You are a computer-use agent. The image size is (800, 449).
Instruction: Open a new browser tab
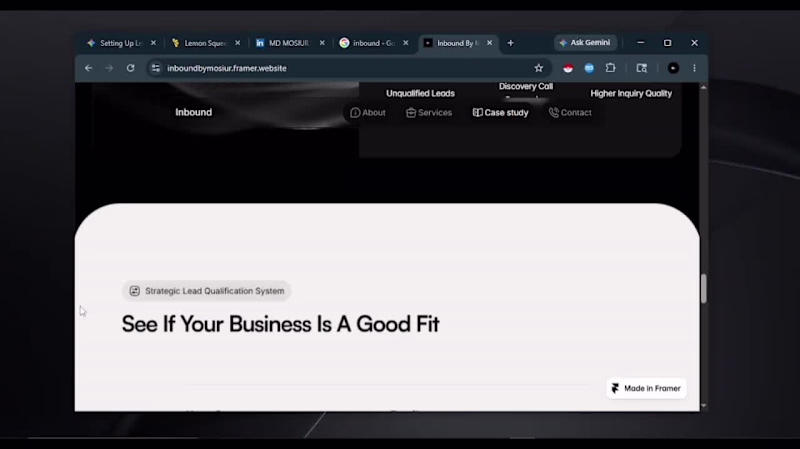[x=510, y=43]
